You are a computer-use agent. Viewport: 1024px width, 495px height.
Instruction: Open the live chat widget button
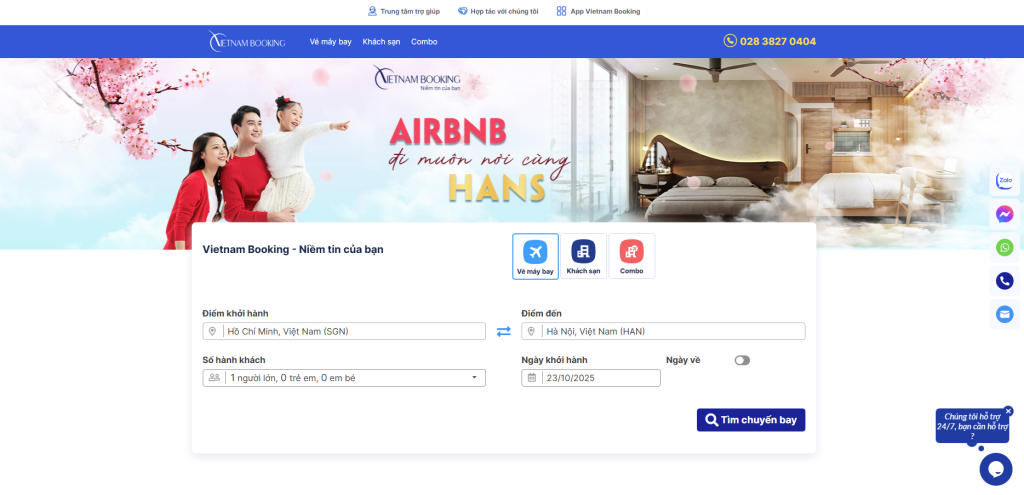tap(996, 469)
